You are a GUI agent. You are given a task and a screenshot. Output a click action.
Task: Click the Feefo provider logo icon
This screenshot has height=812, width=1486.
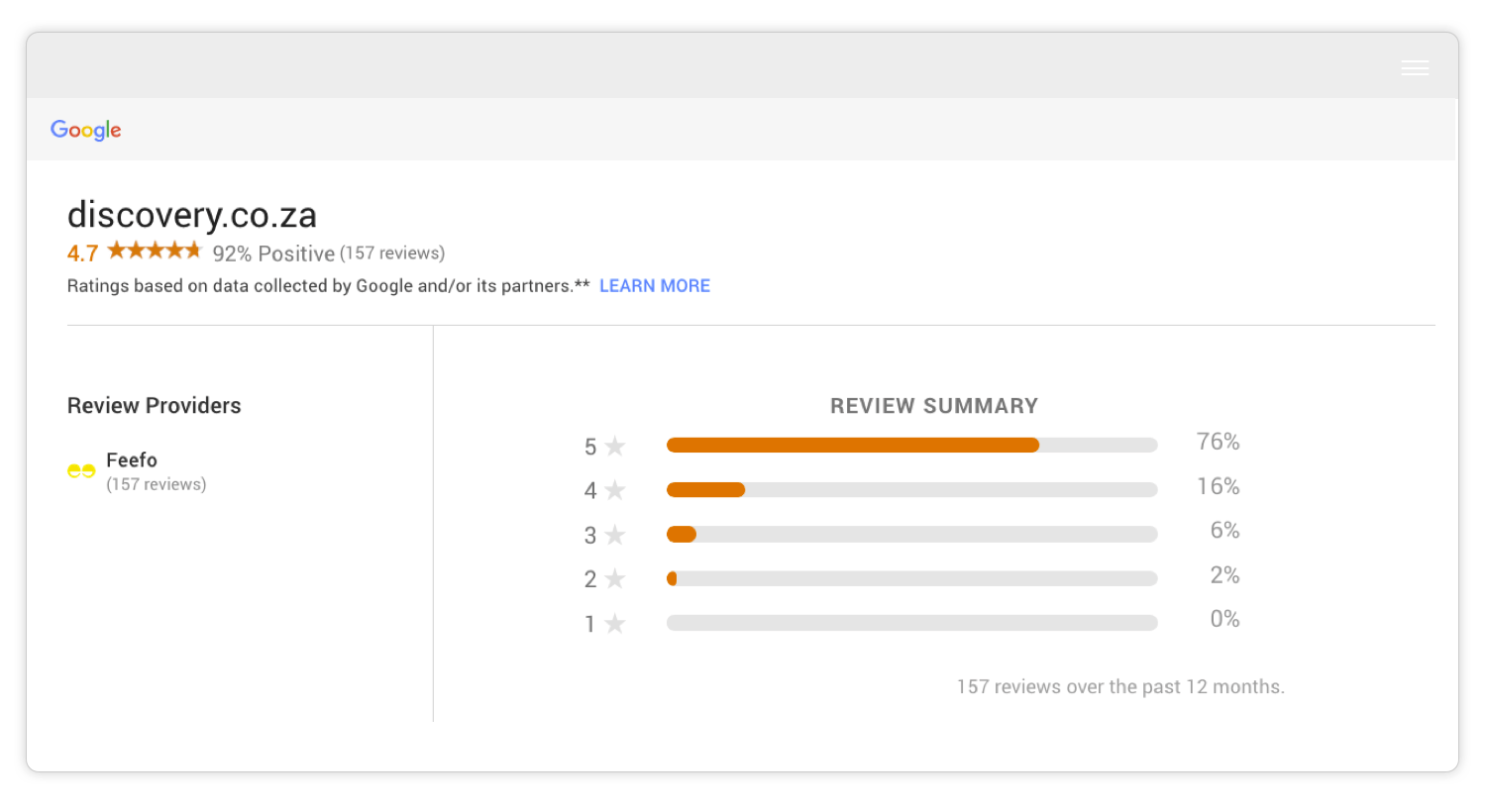[81, 470]
